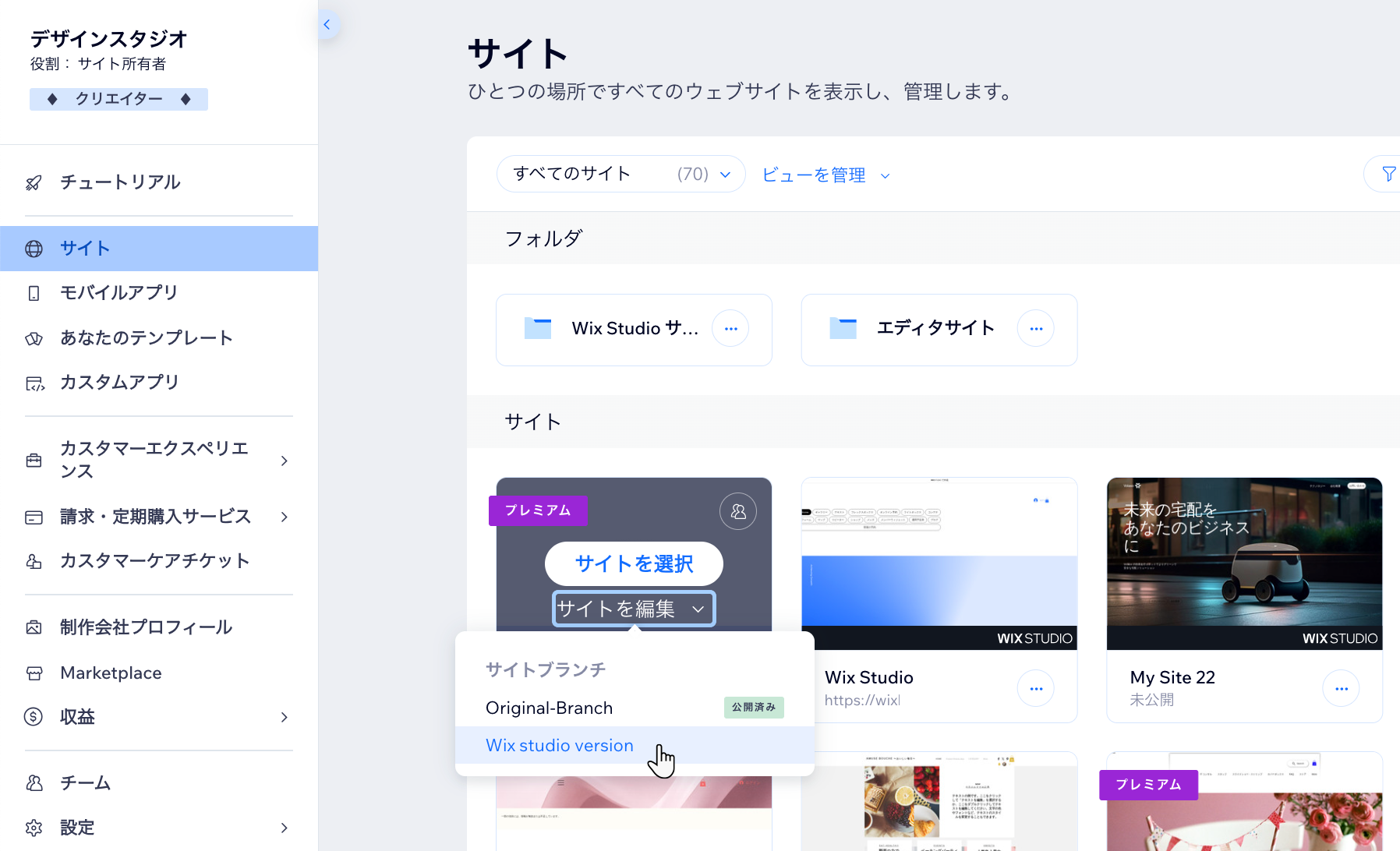Image resolution: width=1400 pixels, height=851 pixels.
Task: Collapse the sidebar with the arrow button
Action: [327, 25]
